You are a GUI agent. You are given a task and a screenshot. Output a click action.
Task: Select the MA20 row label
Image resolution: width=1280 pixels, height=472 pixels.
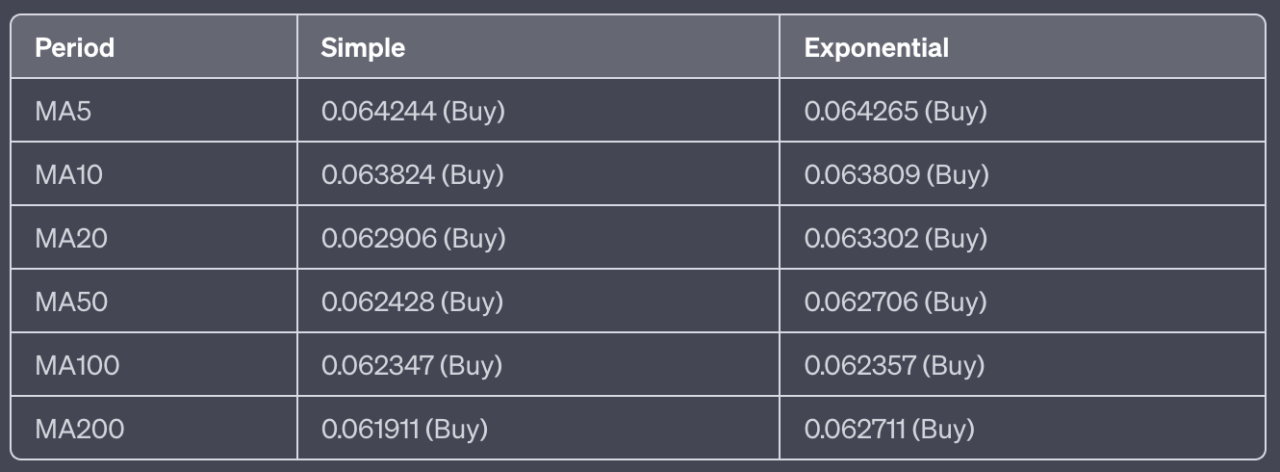point(71,238)
